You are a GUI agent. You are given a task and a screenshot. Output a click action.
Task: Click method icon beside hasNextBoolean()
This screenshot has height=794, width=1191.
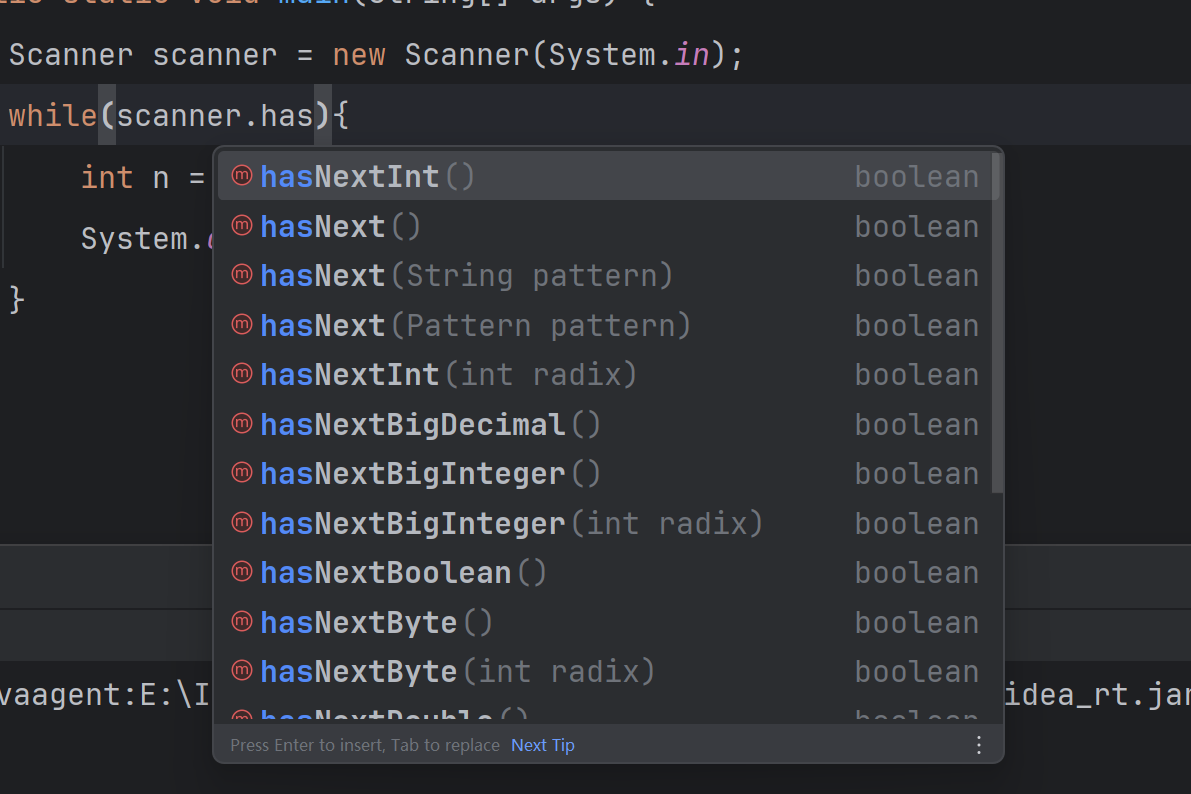(242, 571)
